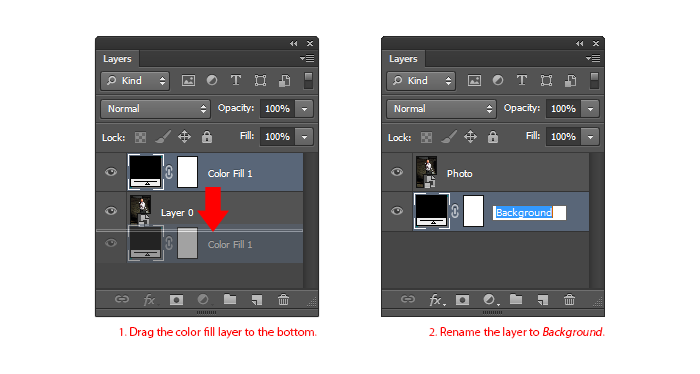Filter shape layers in left Layers panel

click(260, 81)
